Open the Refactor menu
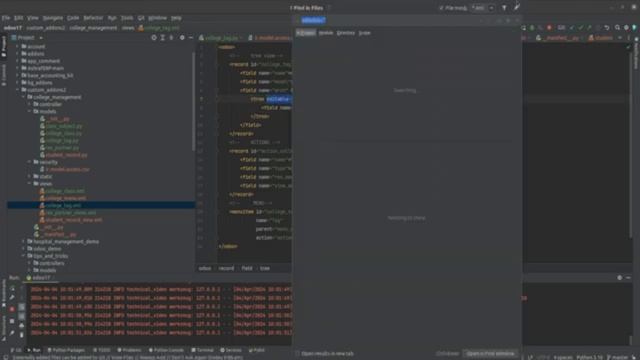640x360 pixels. 93,18
